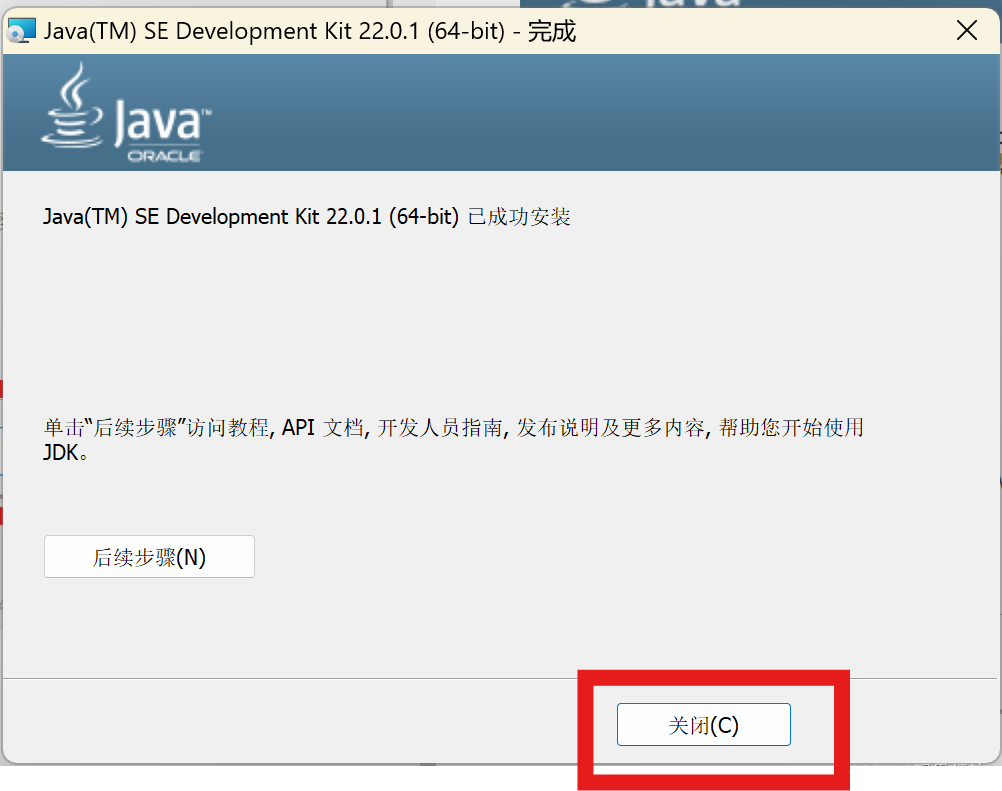Open 后续步骤(N) next steps button
Viewport: 1002px width, 791px height.
pos(150,557)
